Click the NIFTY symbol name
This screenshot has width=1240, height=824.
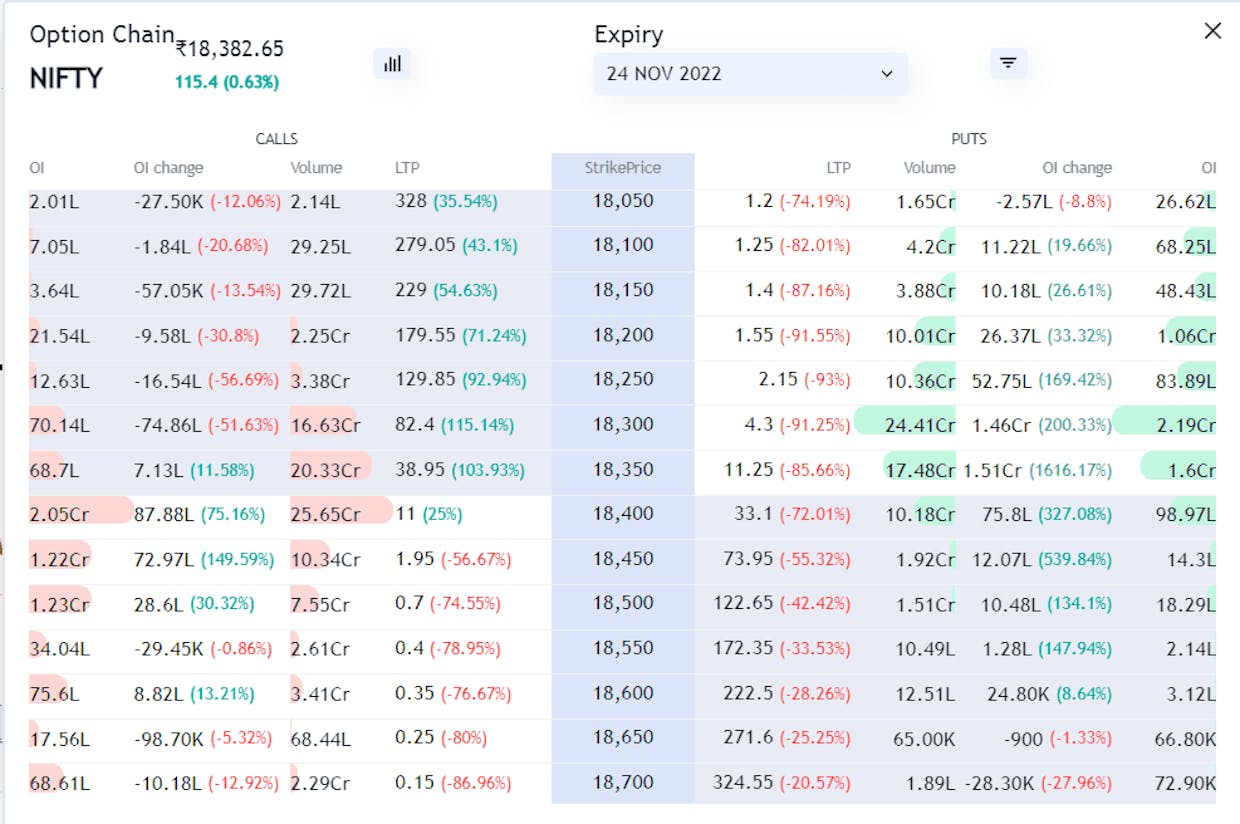click(x=66, y=79)
